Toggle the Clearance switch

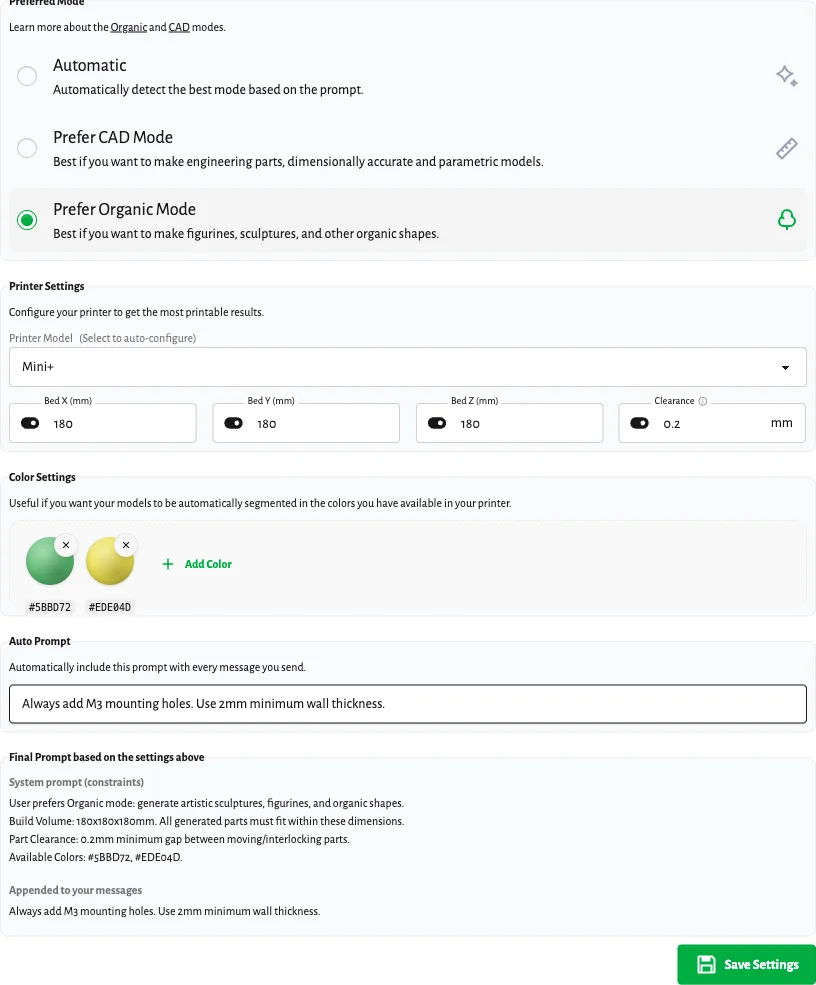point(640,423)
